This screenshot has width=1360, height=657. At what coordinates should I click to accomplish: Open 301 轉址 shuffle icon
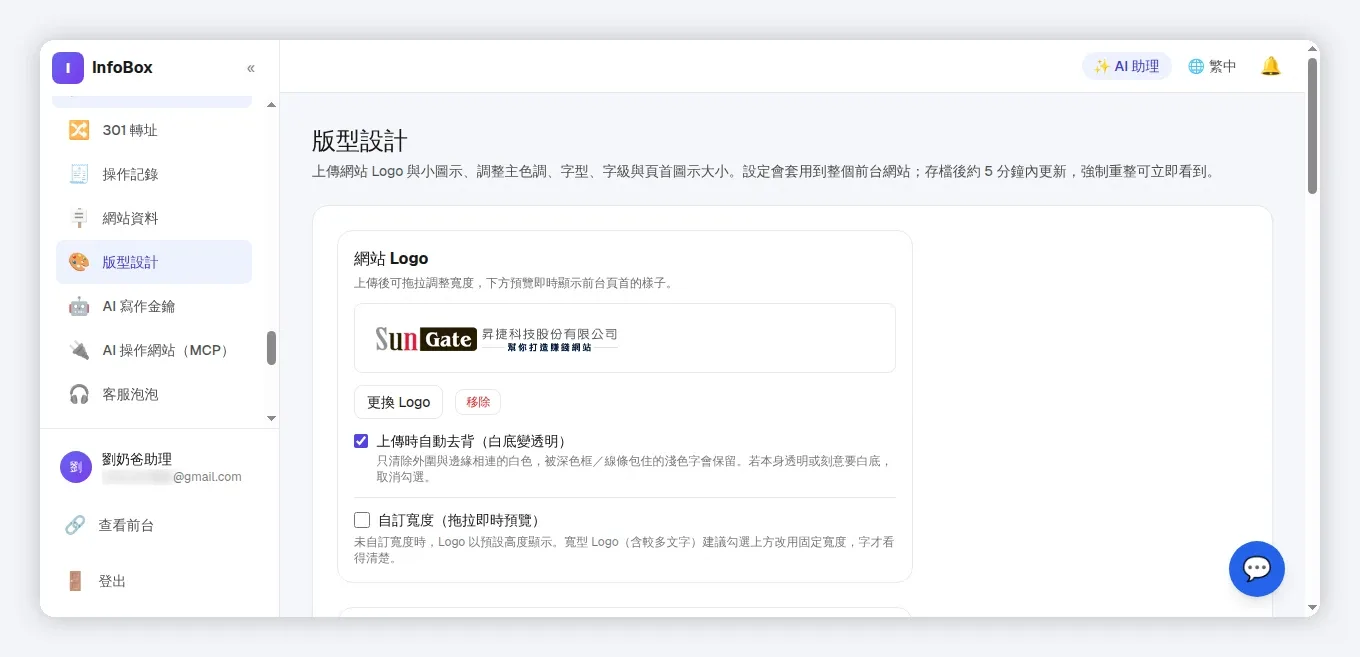(x=79, y=130)
